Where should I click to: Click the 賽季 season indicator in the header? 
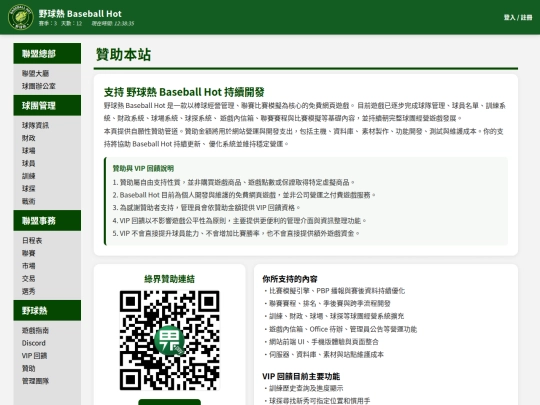pyautogui.click(x=48, y=23)
